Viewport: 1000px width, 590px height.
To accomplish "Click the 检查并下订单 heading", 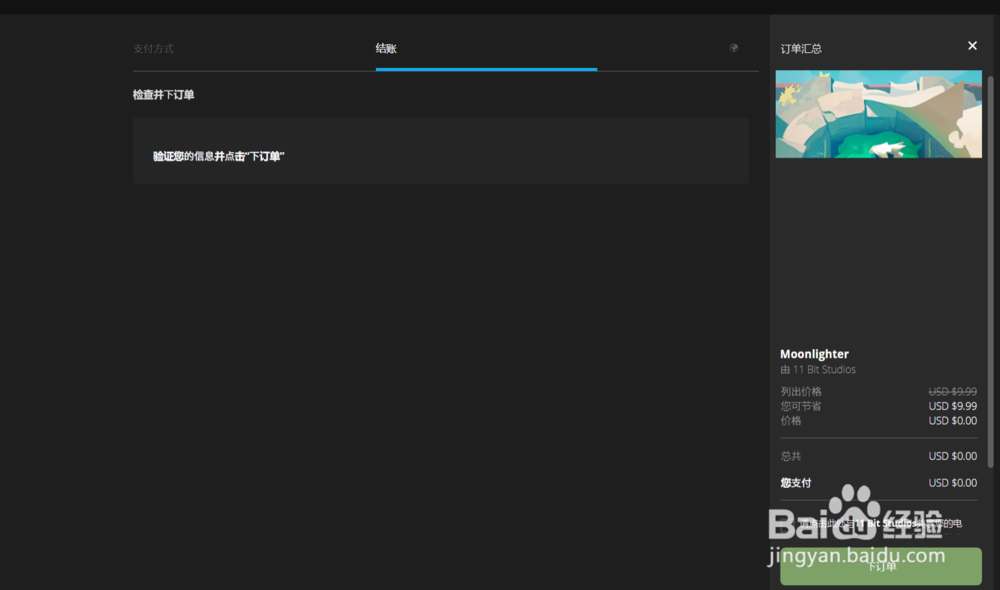I will [x=163, y=95].
